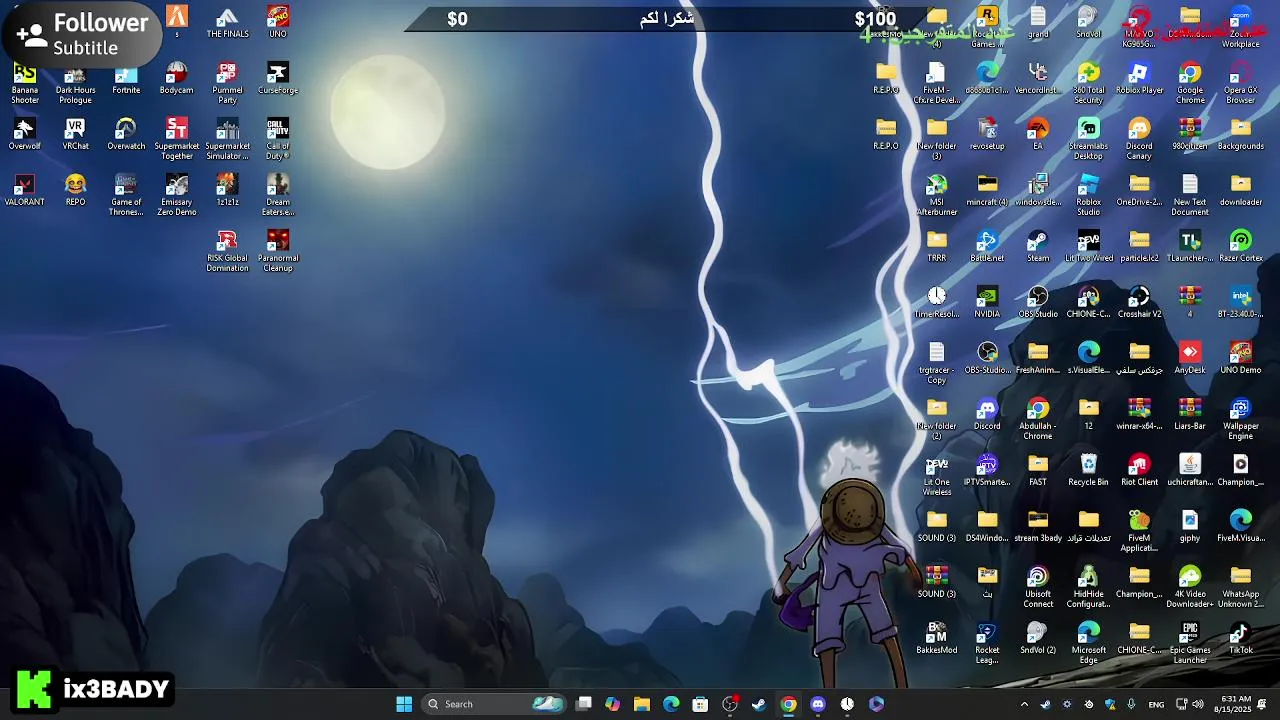Select the AnyDesk desktop icon
Image resolution: width=1280 pixels, height=720 pixels.
coord(1190,359)
